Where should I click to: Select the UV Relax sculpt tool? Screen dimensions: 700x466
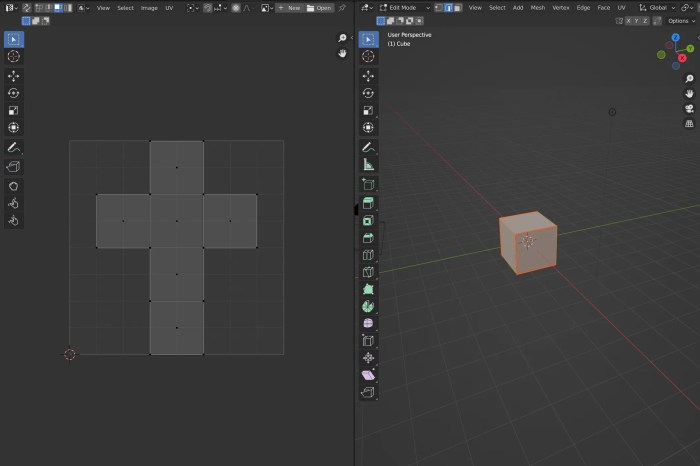point(13,204)
